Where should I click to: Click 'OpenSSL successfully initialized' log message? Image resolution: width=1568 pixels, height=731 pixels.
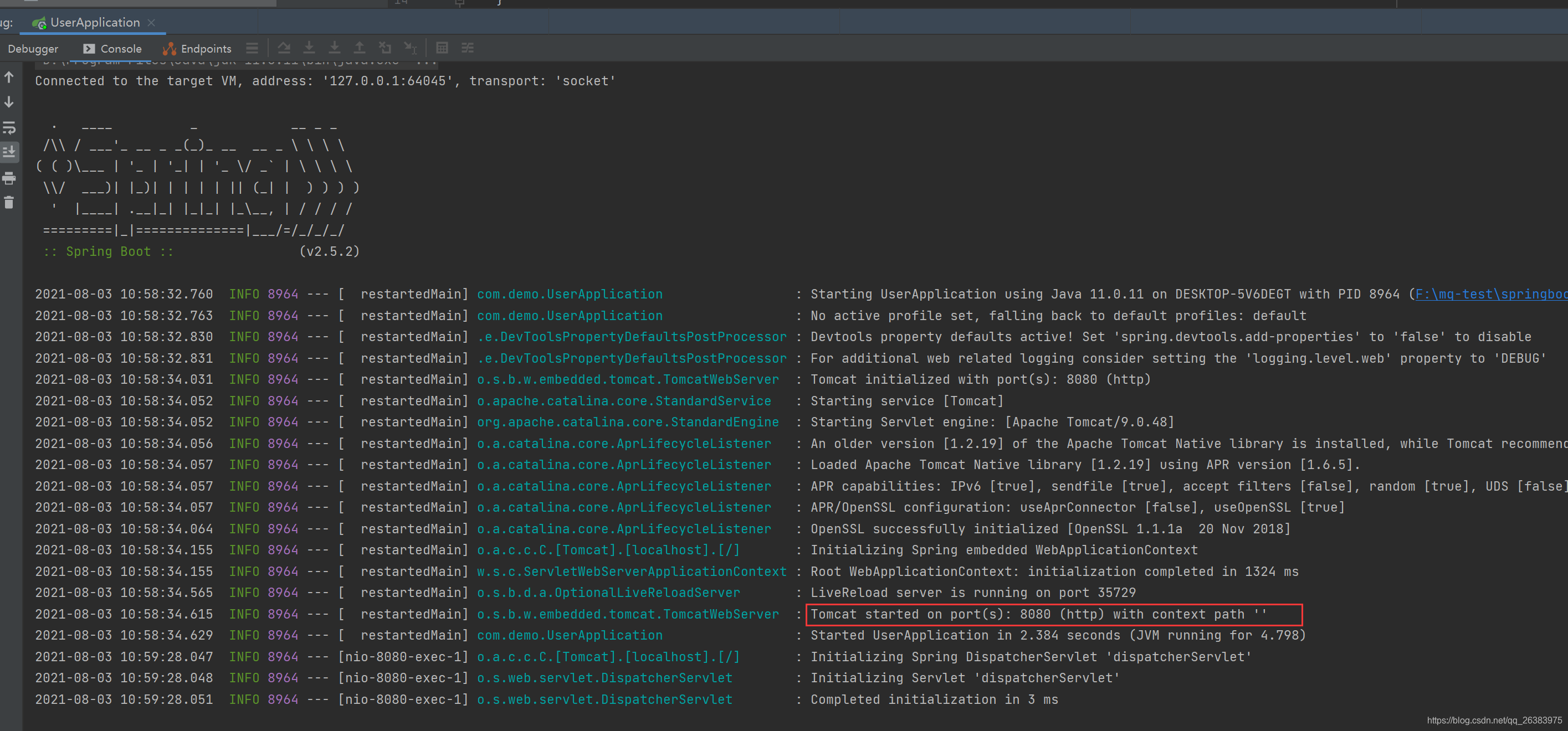click(x=1051, y=529)
